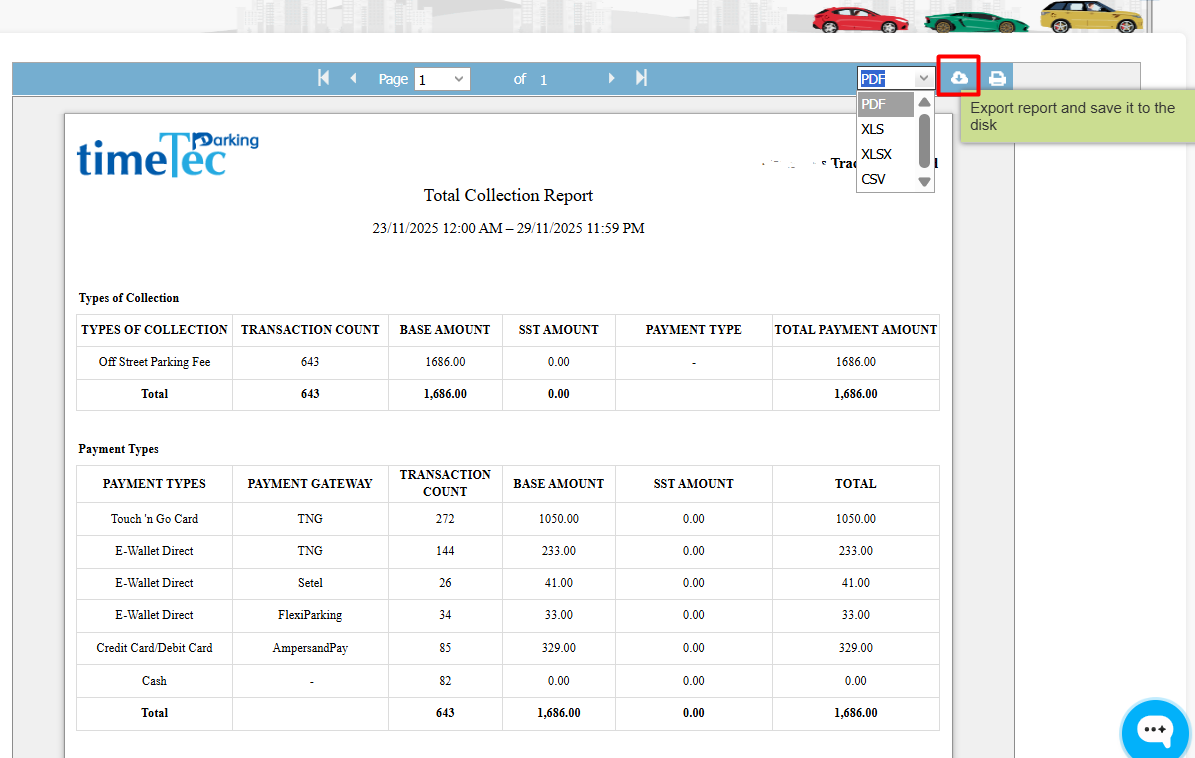1195x758 pixels.
Task: Open the chat support bubble
Action: (x=1155, y=730)
